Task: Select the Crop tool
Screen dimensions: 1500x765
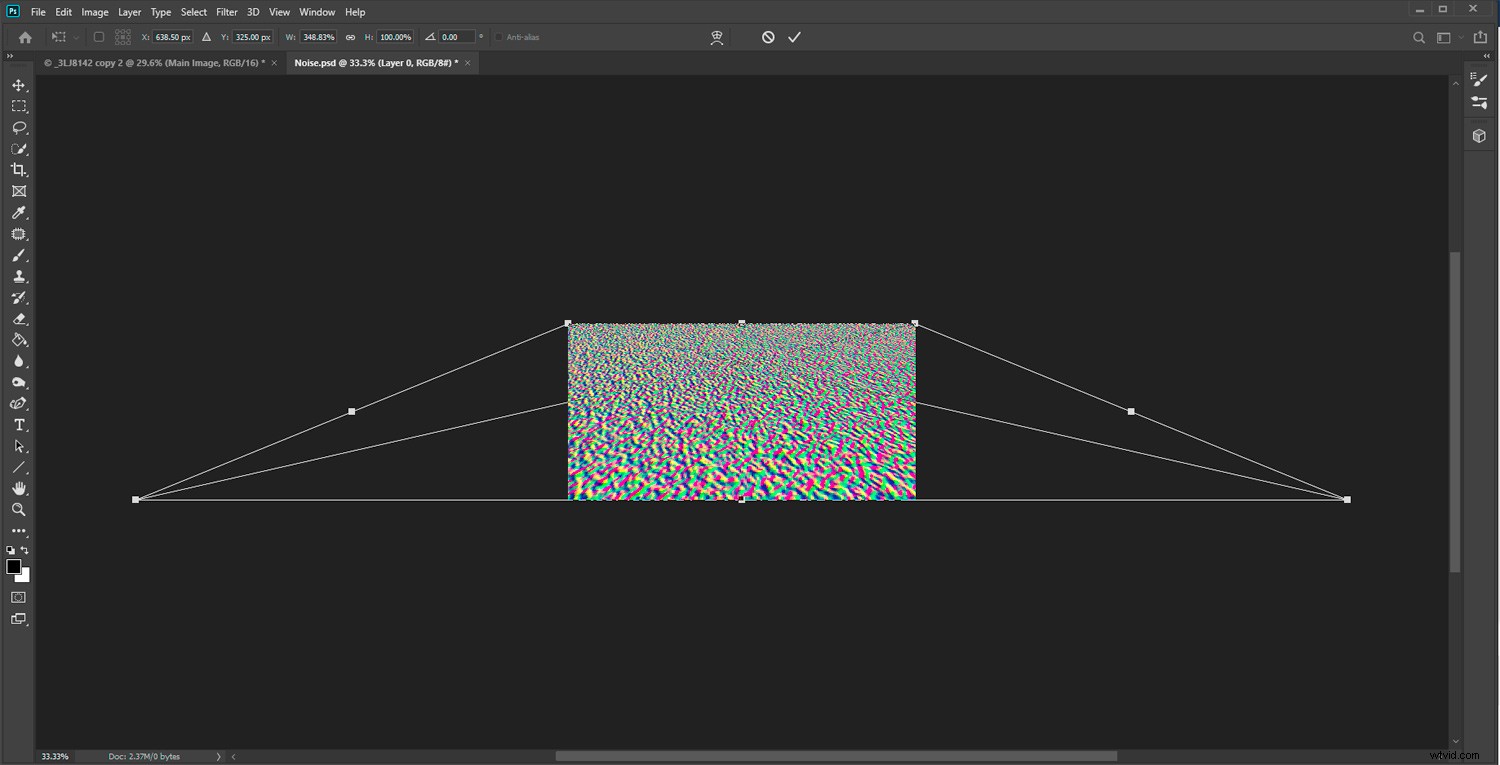Action: pyautogui.click(x=19, y=170)
